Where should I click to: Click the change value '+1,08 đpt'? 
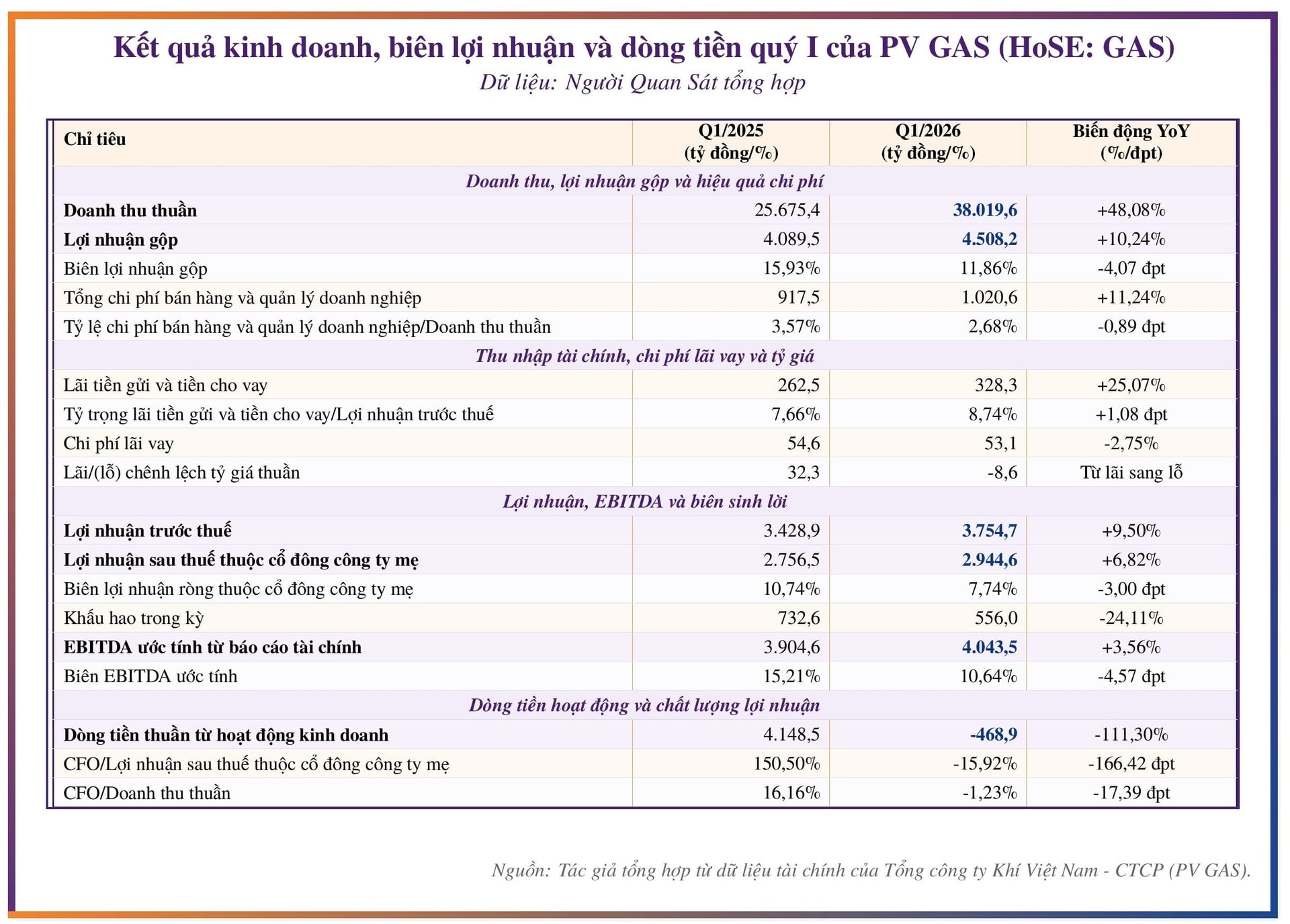click(x=1131, y=414)
